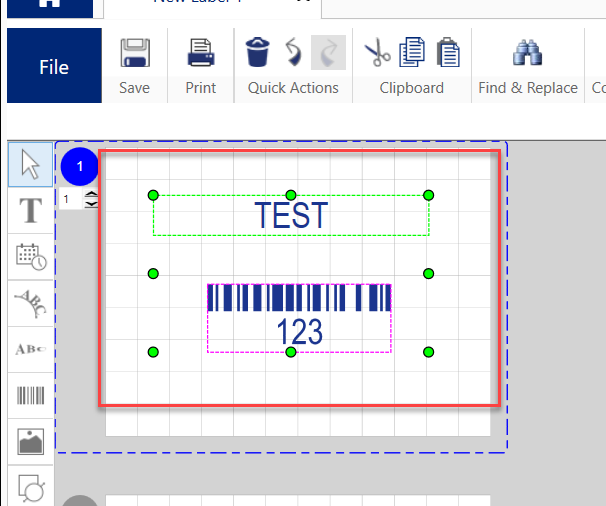The image size is (606, 506).
Task: Select the image insert tool
Action: (x=31, y=440)
